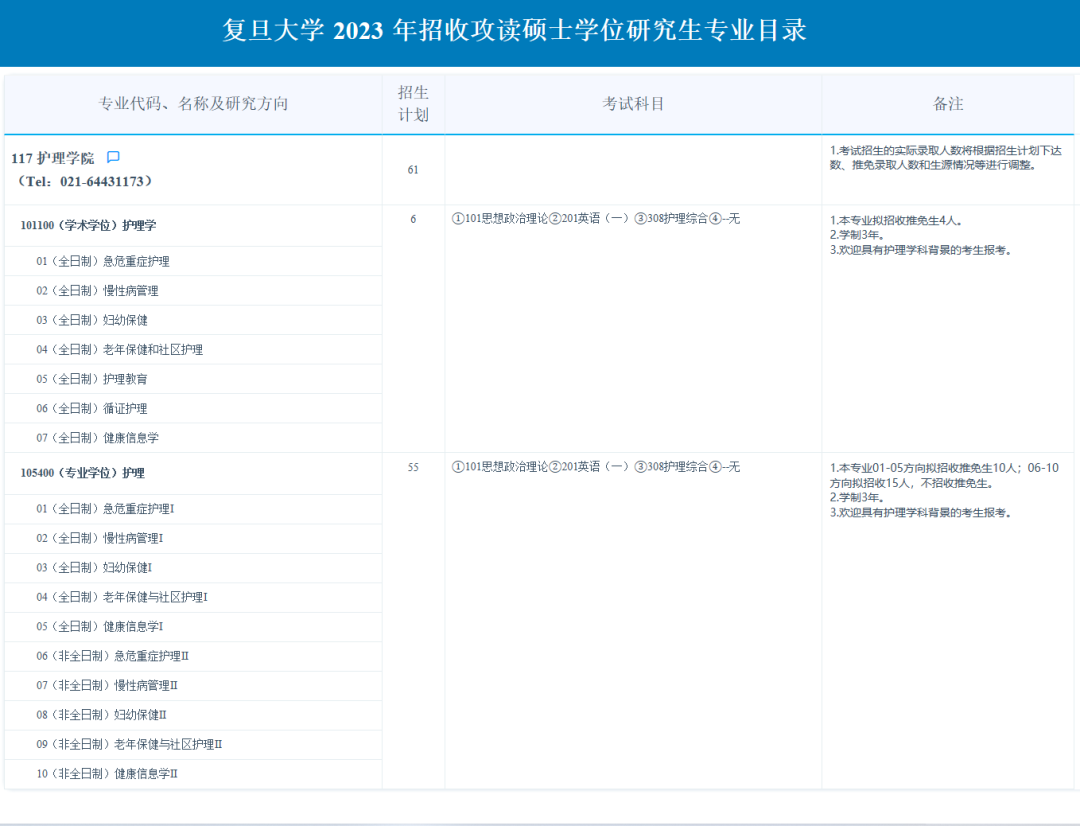Select 04（全日制）老年保健和社区护理 direction
This screenshot has height=826, width=1080.
coord(119,350)
